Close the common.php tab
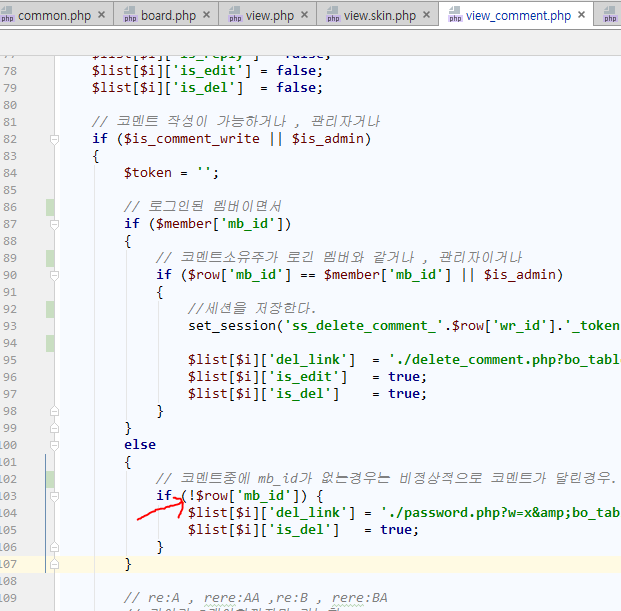Image resolution: width=621 pixels, height=611 pixels. [x=101, y=15]
